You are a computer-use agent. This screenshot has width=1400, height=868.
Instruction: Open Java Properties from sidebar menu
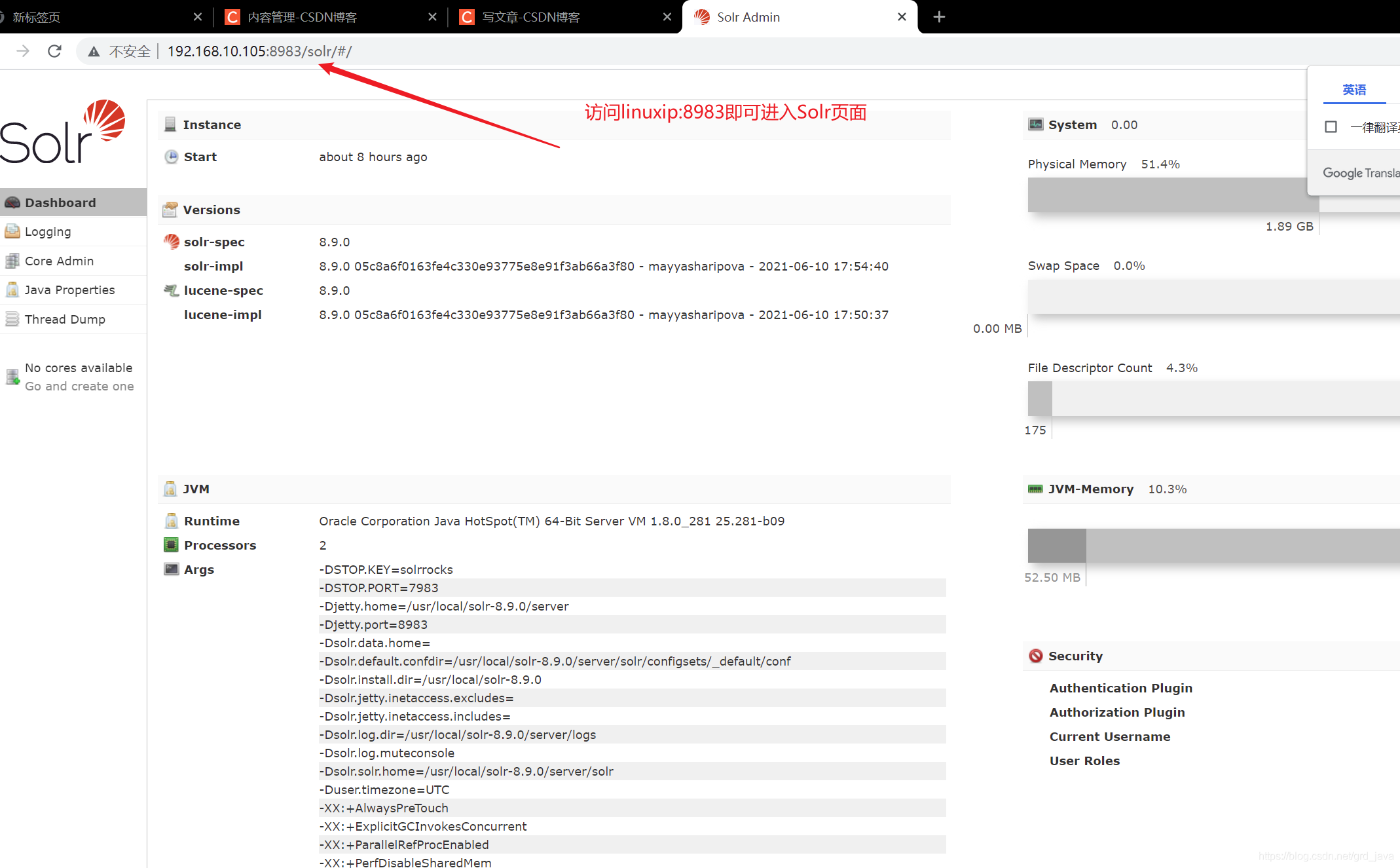69,290
